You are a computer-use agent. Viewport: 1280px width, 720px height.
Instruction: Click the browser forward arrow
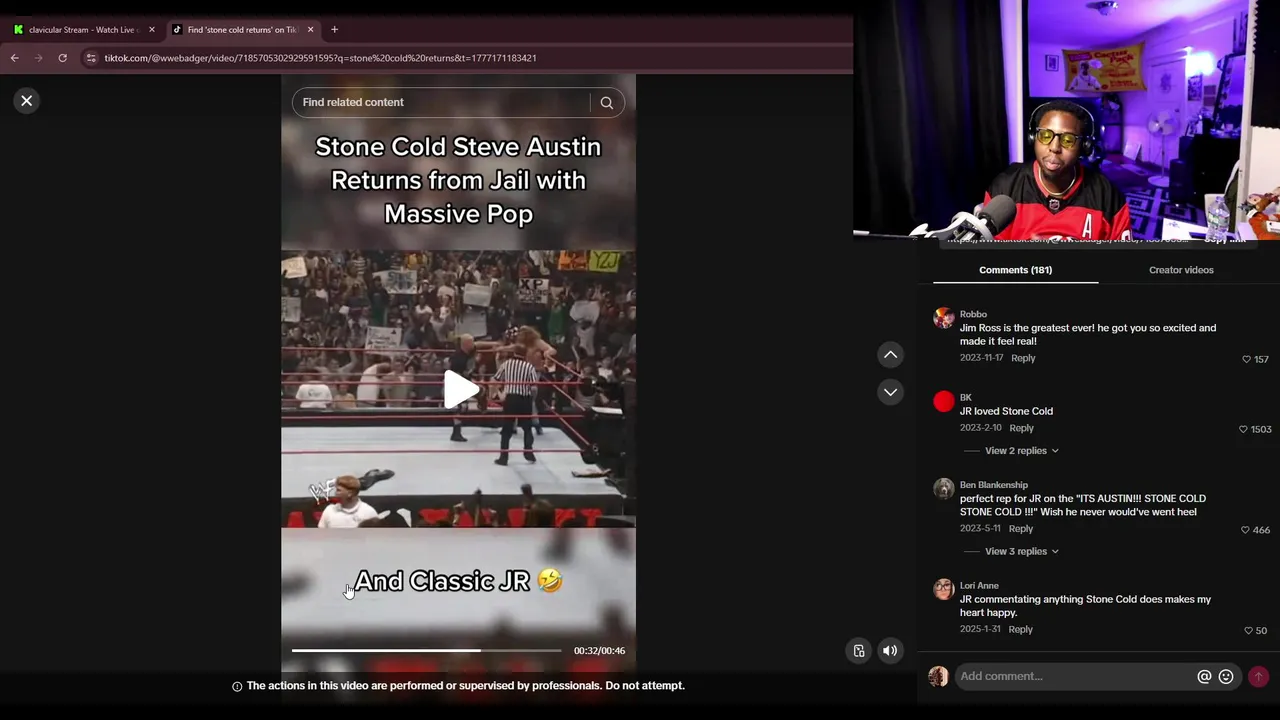point(39,58)
